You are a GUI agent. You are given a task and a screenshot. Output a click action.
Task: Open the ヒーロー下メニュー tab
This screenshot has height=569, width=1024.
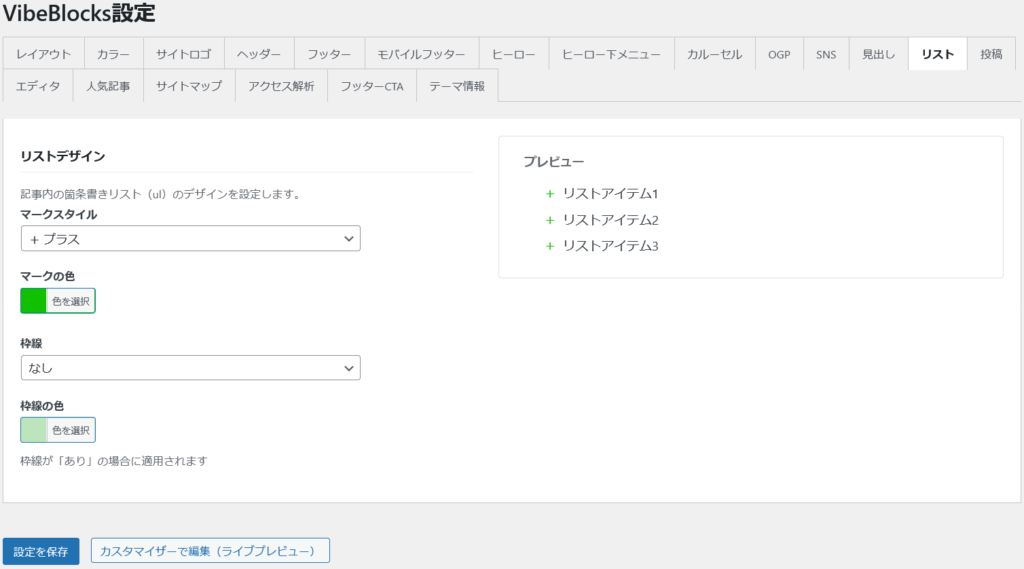[611, 54]
